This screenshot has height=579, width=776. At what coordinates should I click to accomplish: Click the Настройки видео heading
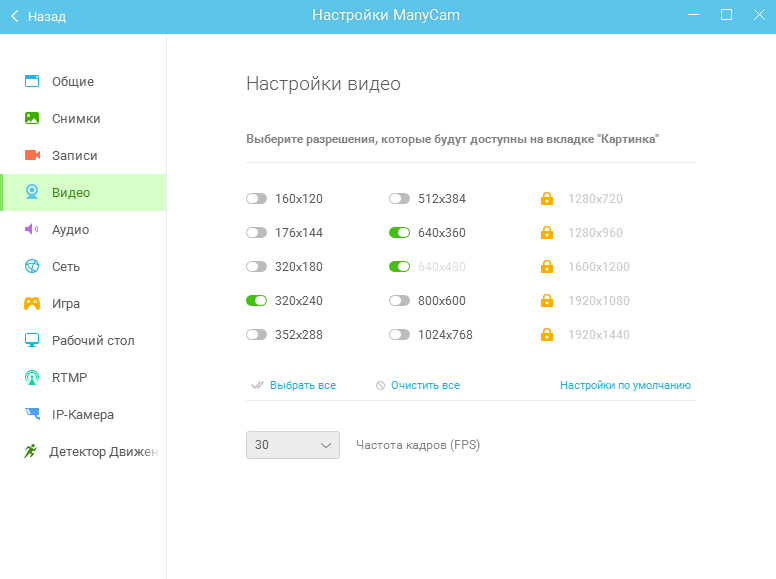[x=324, y=84]
